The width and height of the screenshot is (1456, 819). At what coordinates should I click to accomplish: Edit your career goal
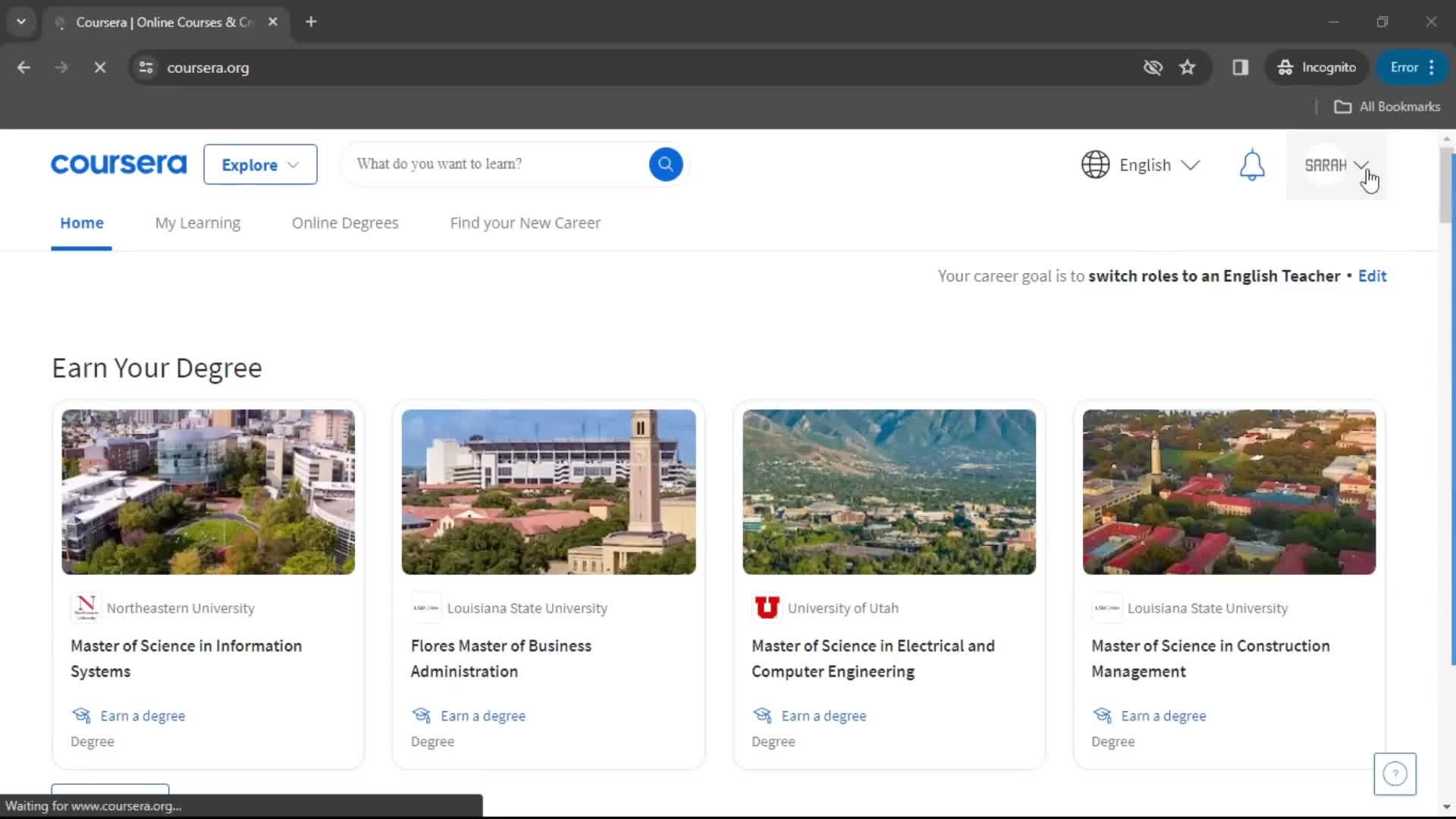[1373, 276]
